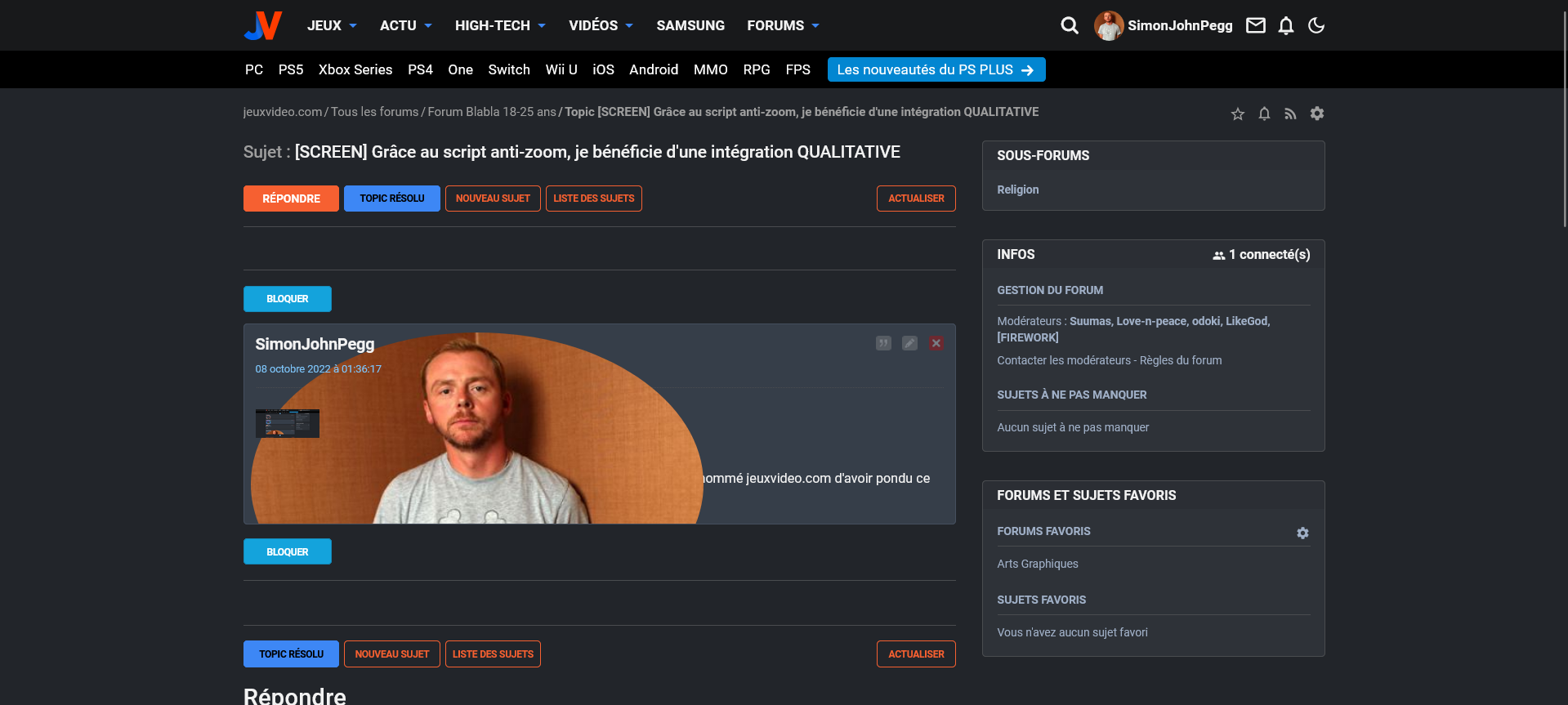1568x705 pixels.
Task: Open header notifications bell
Action: 1285,25
